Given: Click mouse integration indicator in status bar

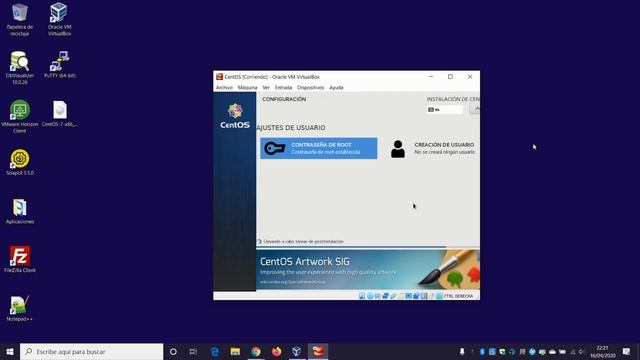Looking at the screenshot, I should pos(431,296).
